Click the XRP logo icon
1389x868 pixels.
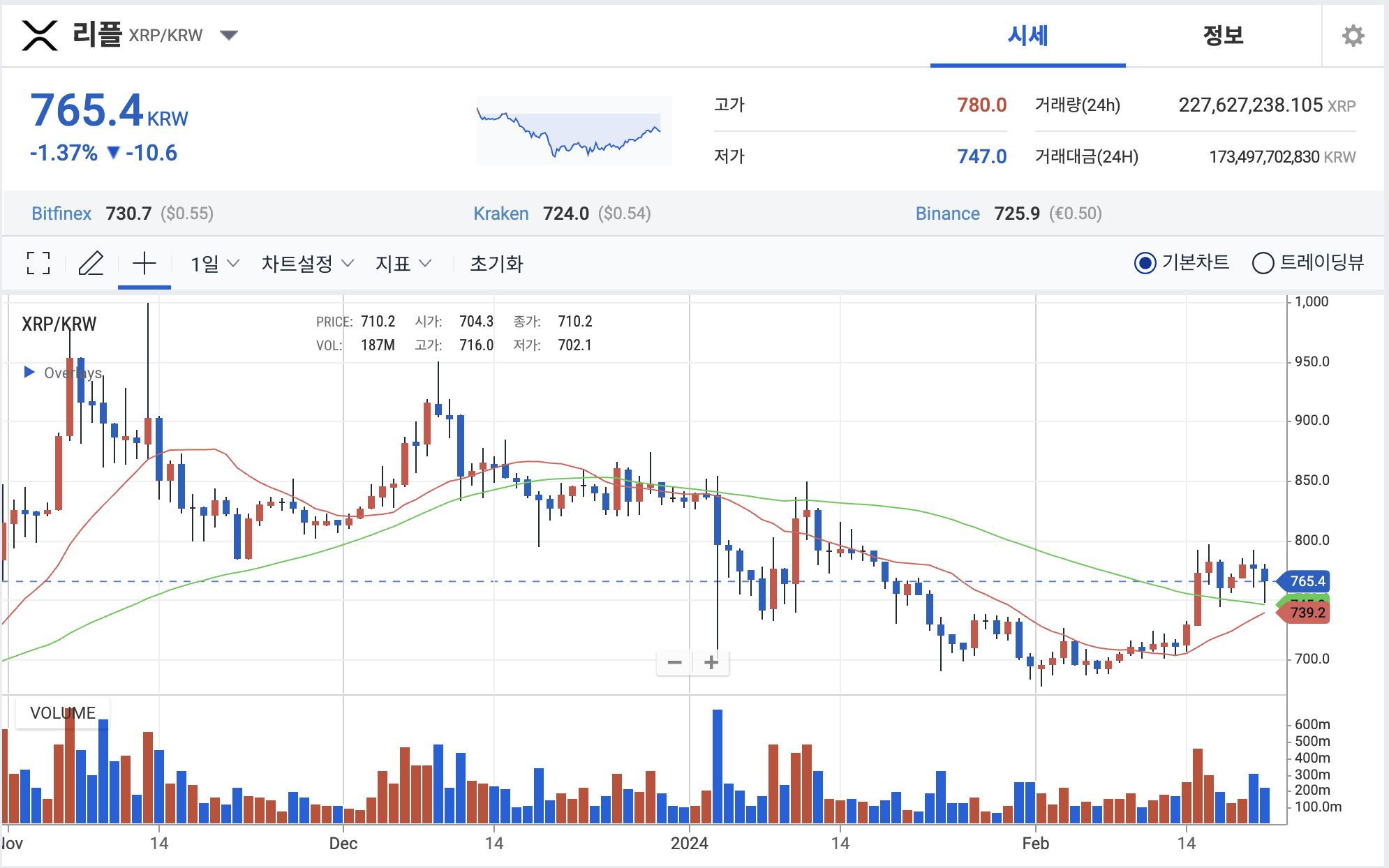pyautogui.click(x=39, y=35)
